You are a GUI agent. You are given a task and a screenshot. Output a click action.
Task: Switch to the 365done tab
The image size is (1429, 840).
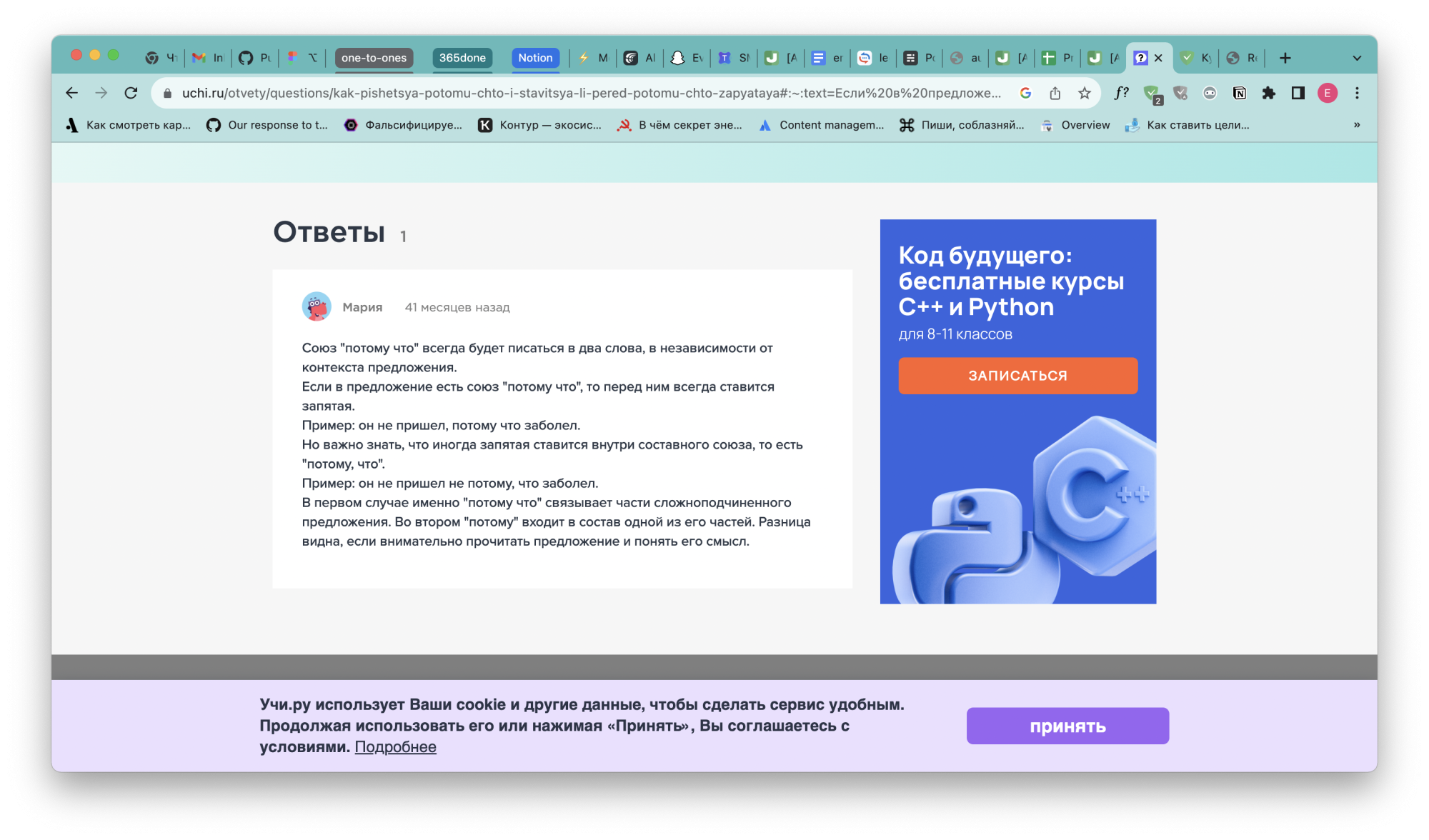click(462, 58)
